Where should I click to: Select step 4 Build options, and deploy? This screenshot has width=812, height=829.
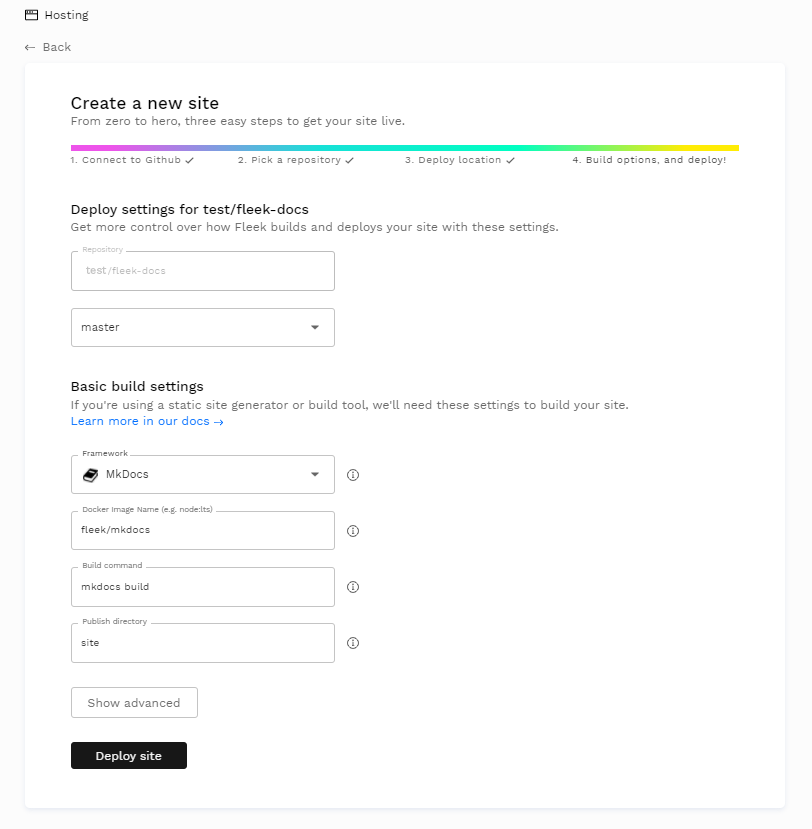click(649, 160)
